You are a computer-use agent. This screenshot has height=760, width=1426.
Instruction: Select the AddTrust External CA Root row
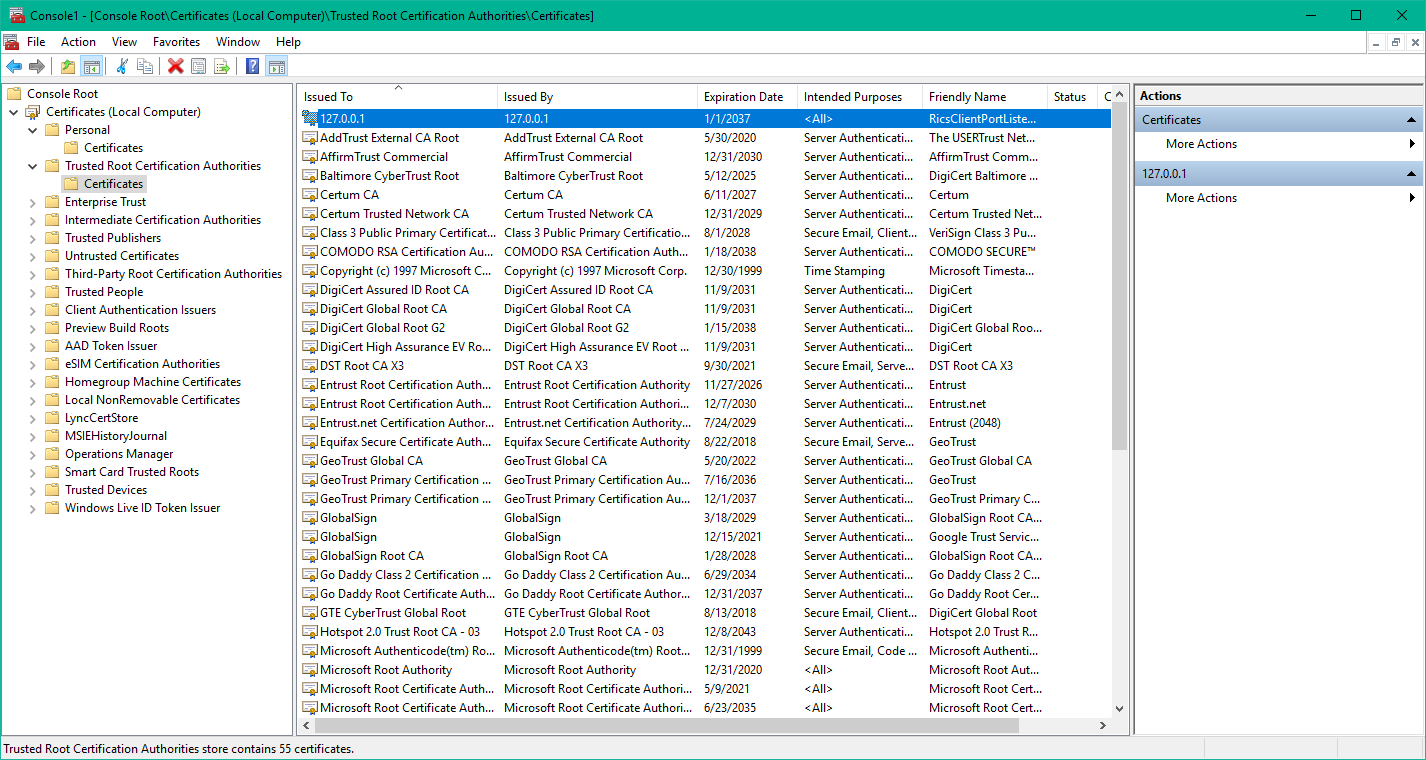pyautogui.click(x=705, y=138)
